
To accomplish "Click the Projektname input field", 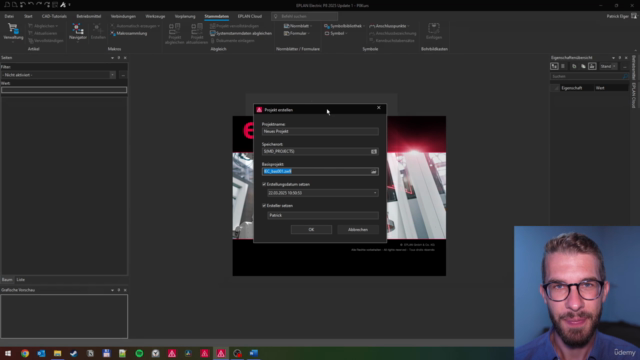I will pyautogui.click(x=320, y=131).
